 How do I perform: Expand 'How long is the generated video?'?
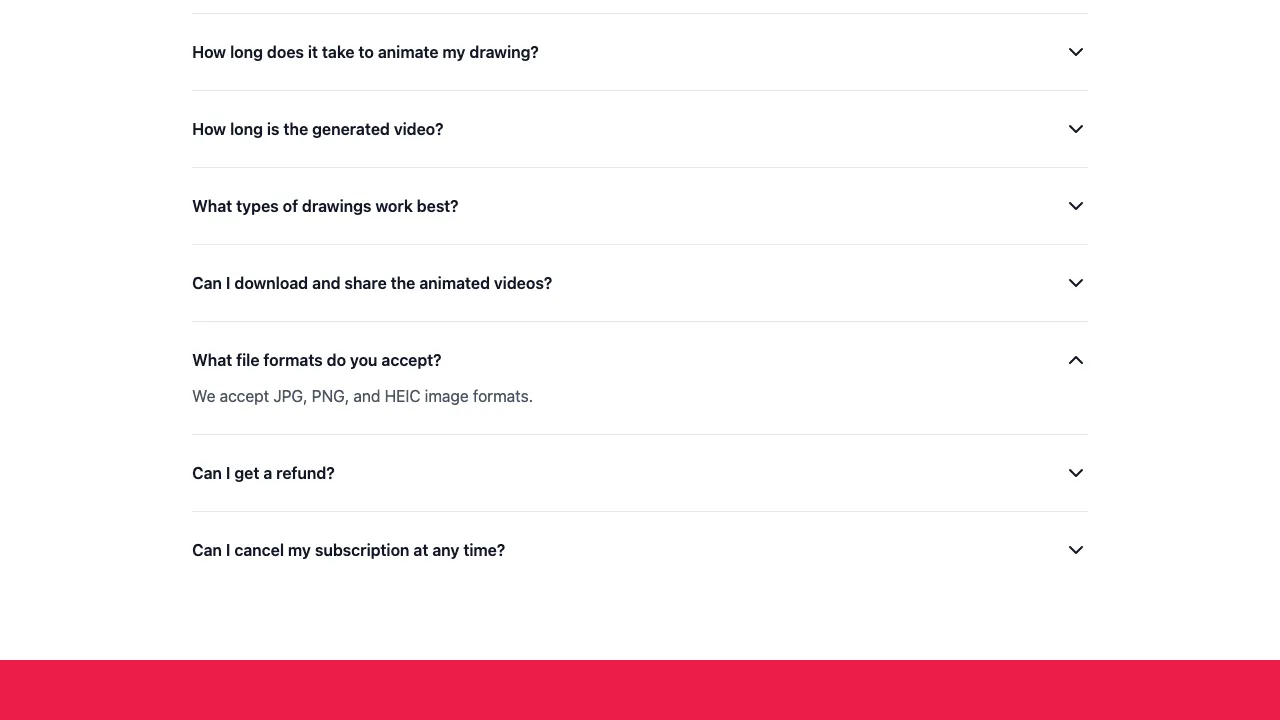click(x=317, y=129)
